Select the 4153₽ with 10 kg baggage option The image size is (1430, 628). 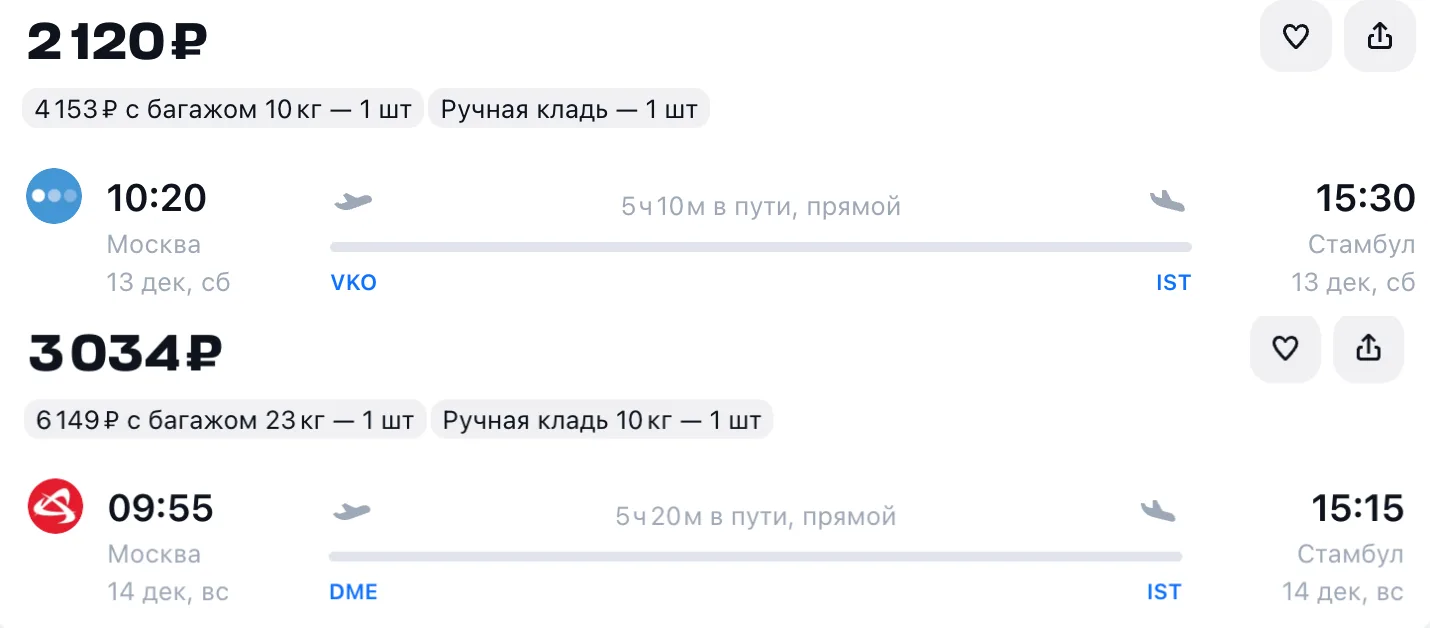tap(223, 109)
